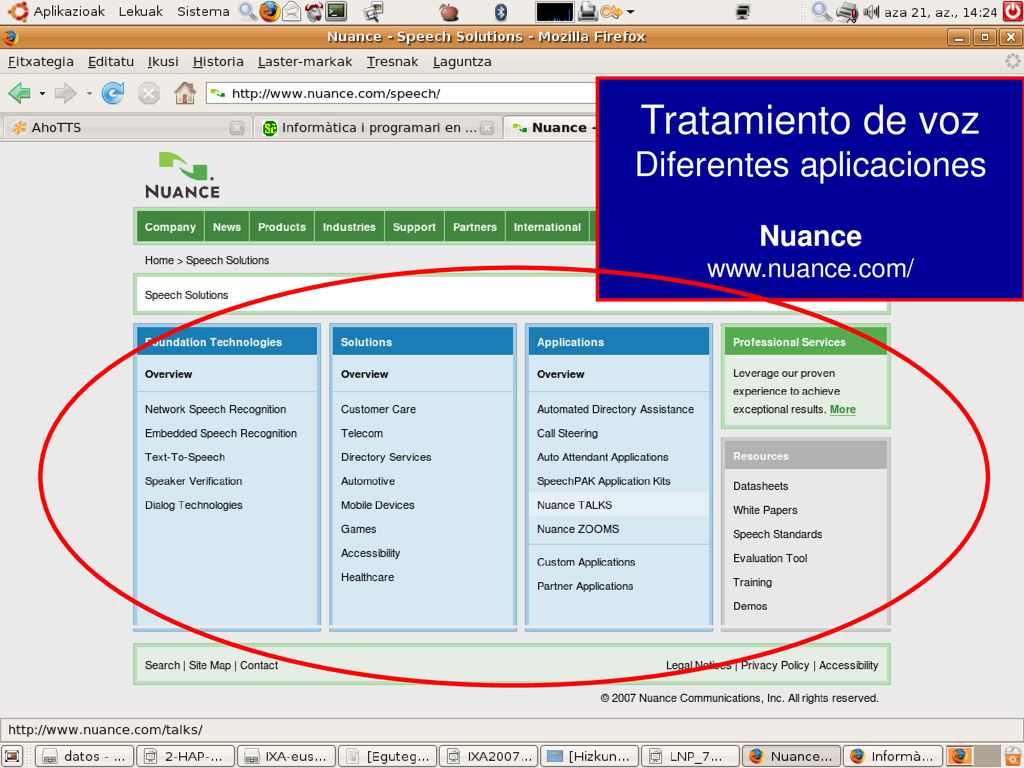Open the International navigation item
This screenshot has height=768, width=1024.
coord(547,227)
